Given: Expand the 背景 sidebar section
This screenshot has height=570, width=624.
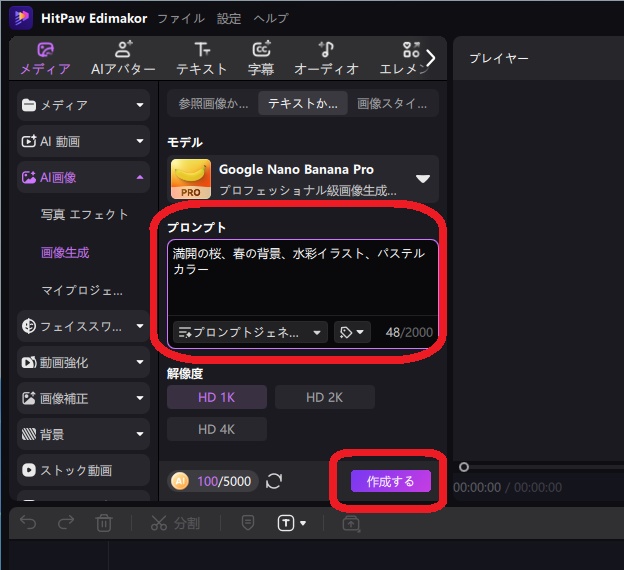Looking at the screenshot, I should [x=83, y=434].
